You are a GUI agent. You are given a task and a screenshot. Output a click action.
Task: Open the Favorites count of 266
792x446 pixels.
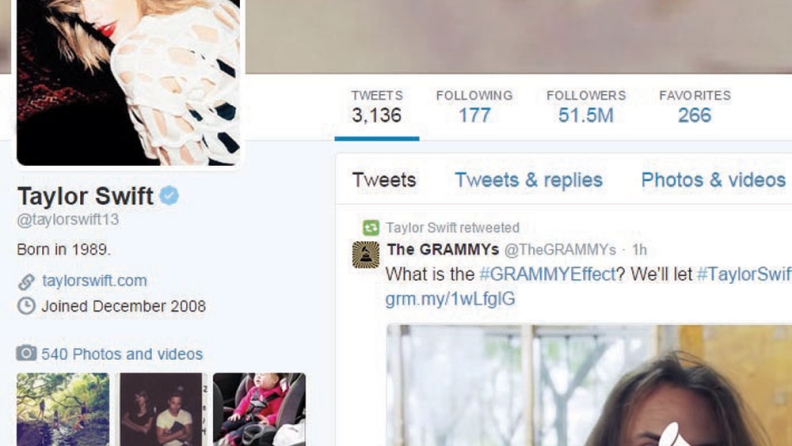(x=695, y=107)
